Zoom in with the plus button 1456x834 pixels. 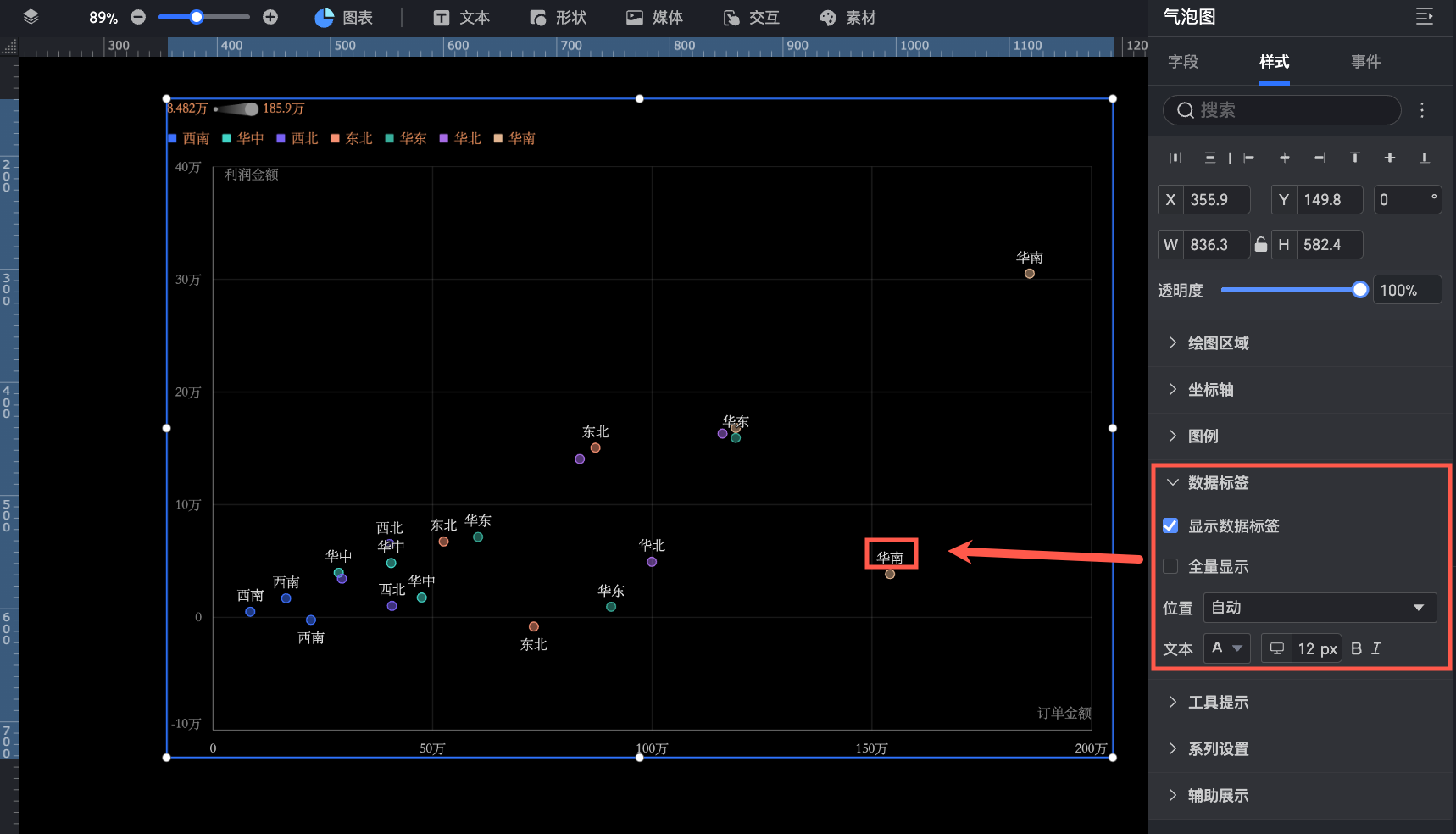click(x=270, y=17)
